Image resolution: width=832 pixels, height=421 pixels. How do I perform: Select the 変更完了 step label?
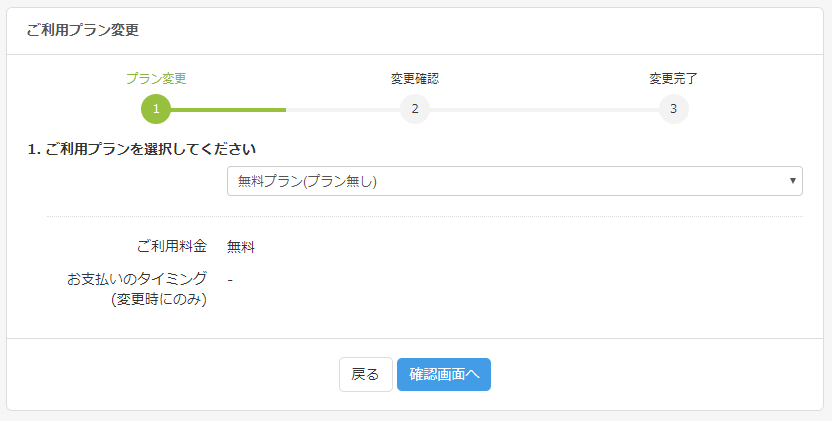(673, 78)
